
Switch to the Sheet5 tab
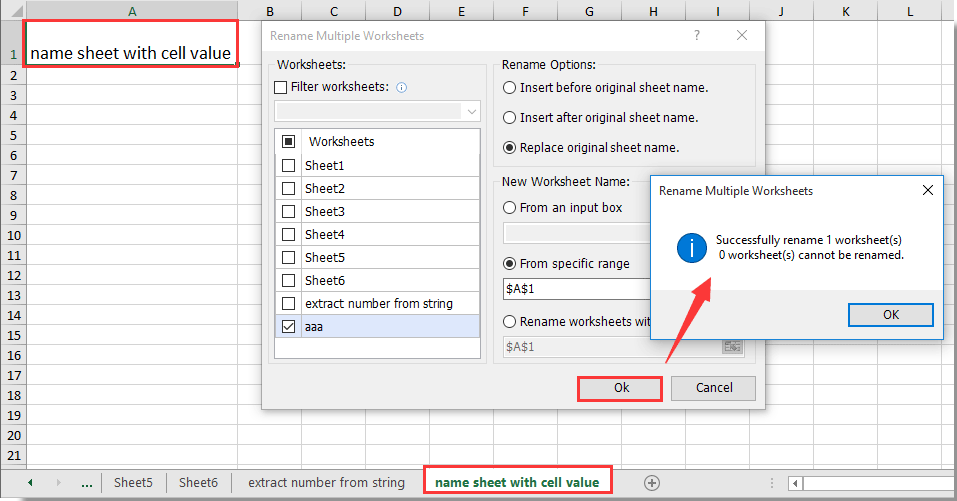pos(133,482)
